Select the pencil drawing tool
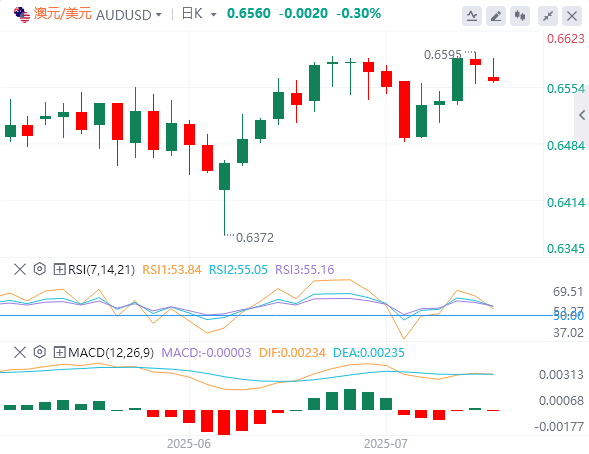The width and height of the screenshot is (589, 454). [496, 16]
